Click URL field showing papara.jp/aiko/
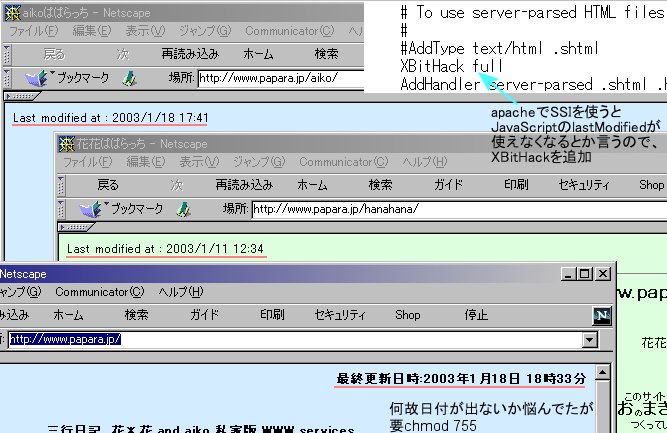Viewport: 667px width, 433px height. pyautogui.click(x=281, y=78)
